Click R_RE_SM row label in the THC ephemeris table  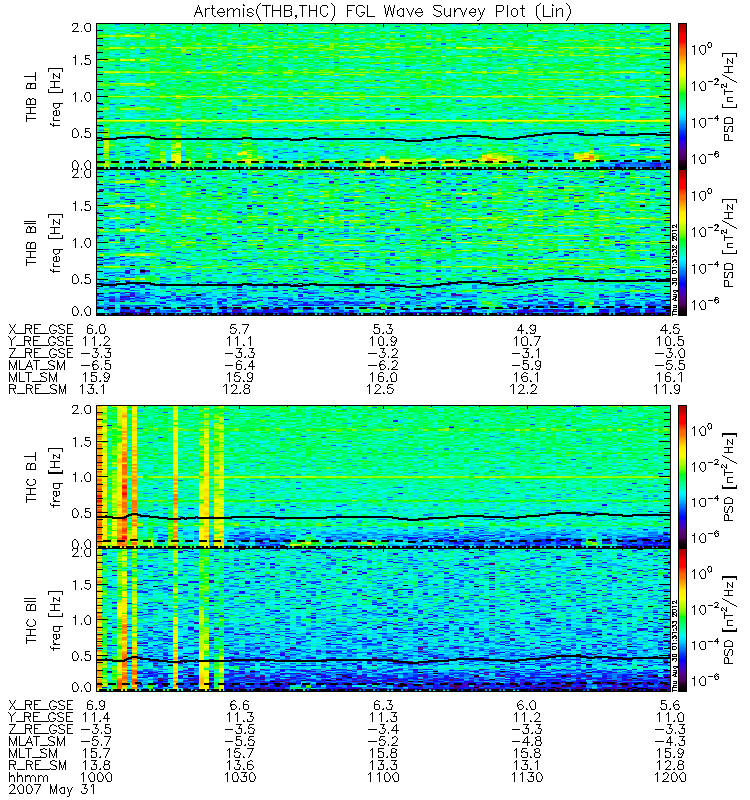(x=37, y=765)
